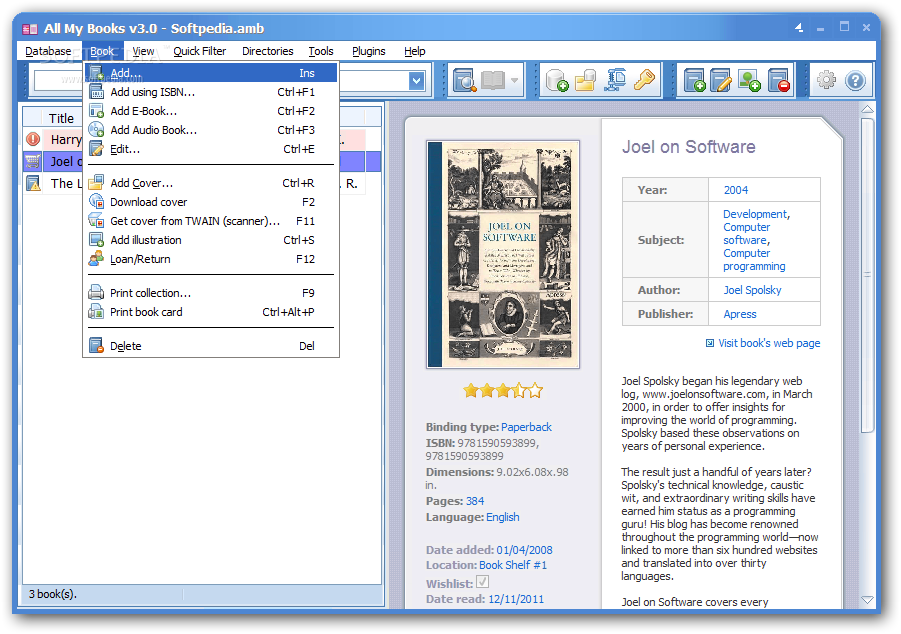Image resolution: width=901 pixels, height=634 pixels.
Task: Open the Plugins menu
Action: 368,51
